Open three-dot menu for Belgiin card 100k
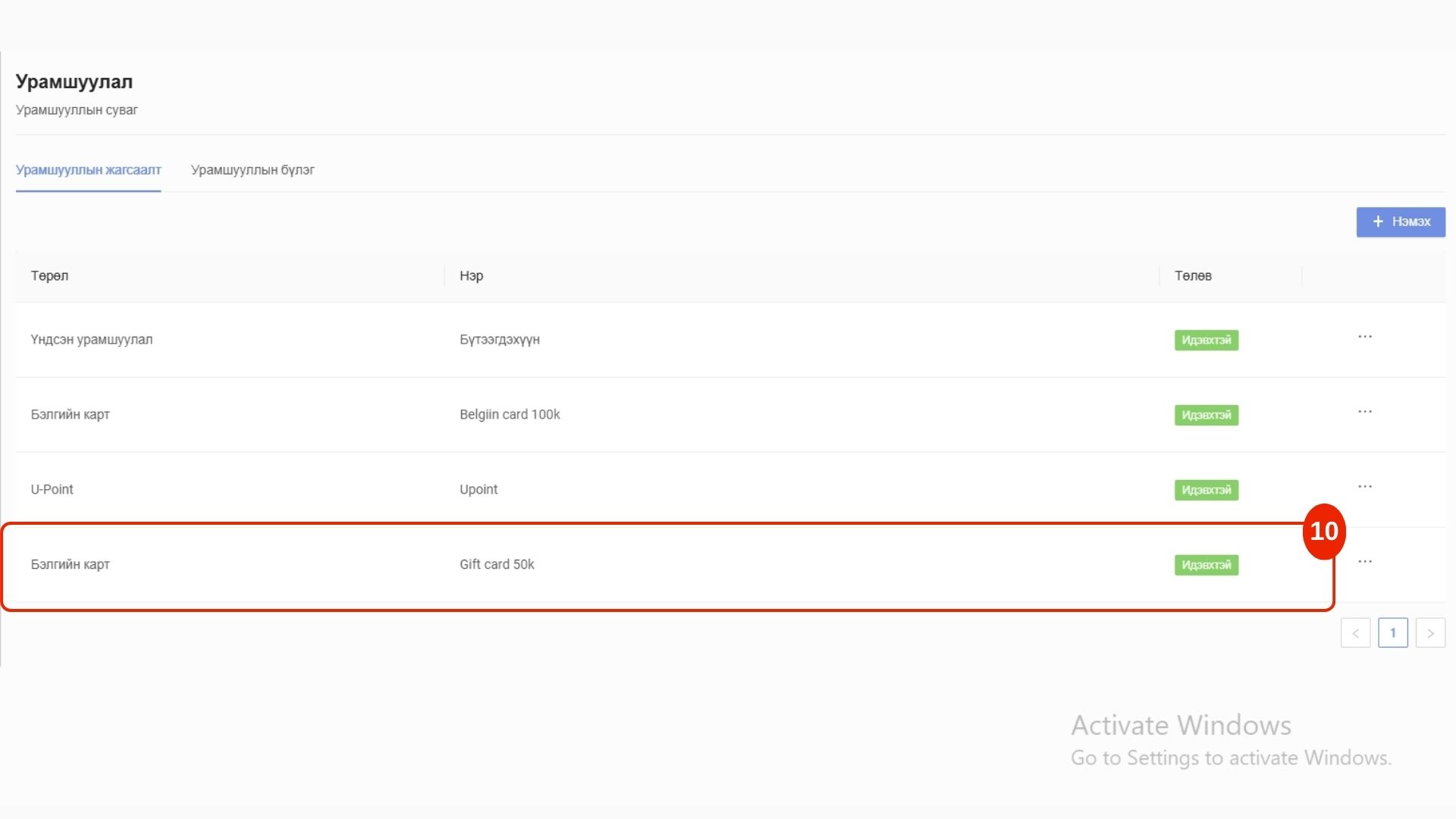 coord(1364,412)
